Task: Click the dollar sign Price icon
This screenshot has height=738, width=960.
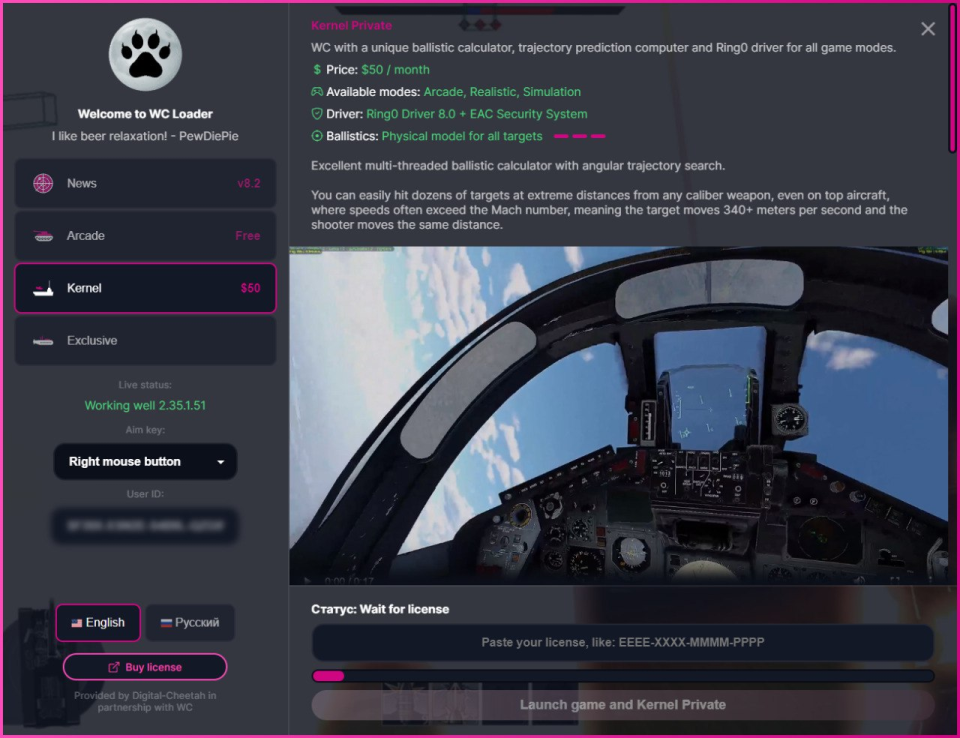Action: coord(317,70)
